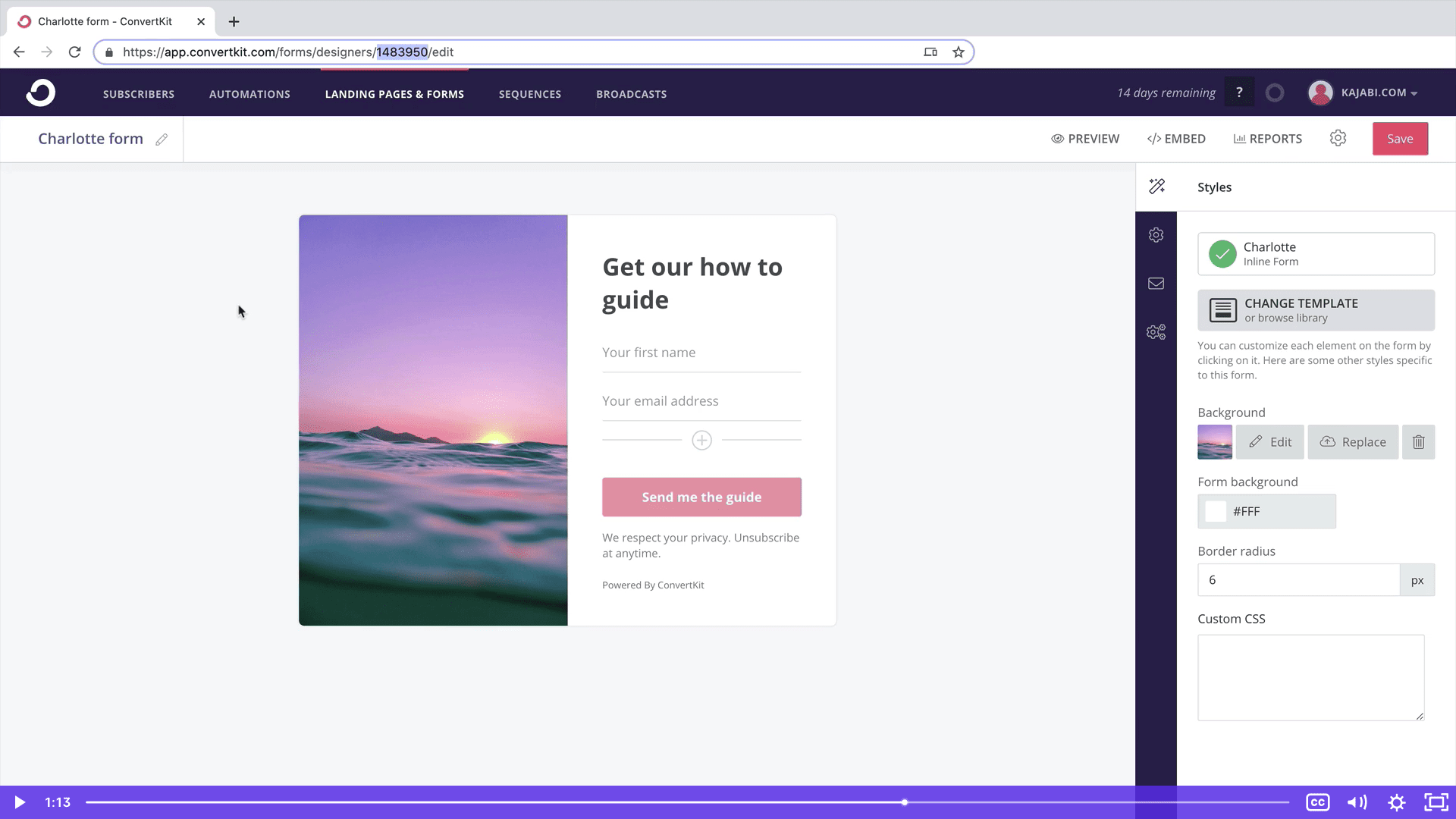Open the help question mark icon

[1239, 93]
